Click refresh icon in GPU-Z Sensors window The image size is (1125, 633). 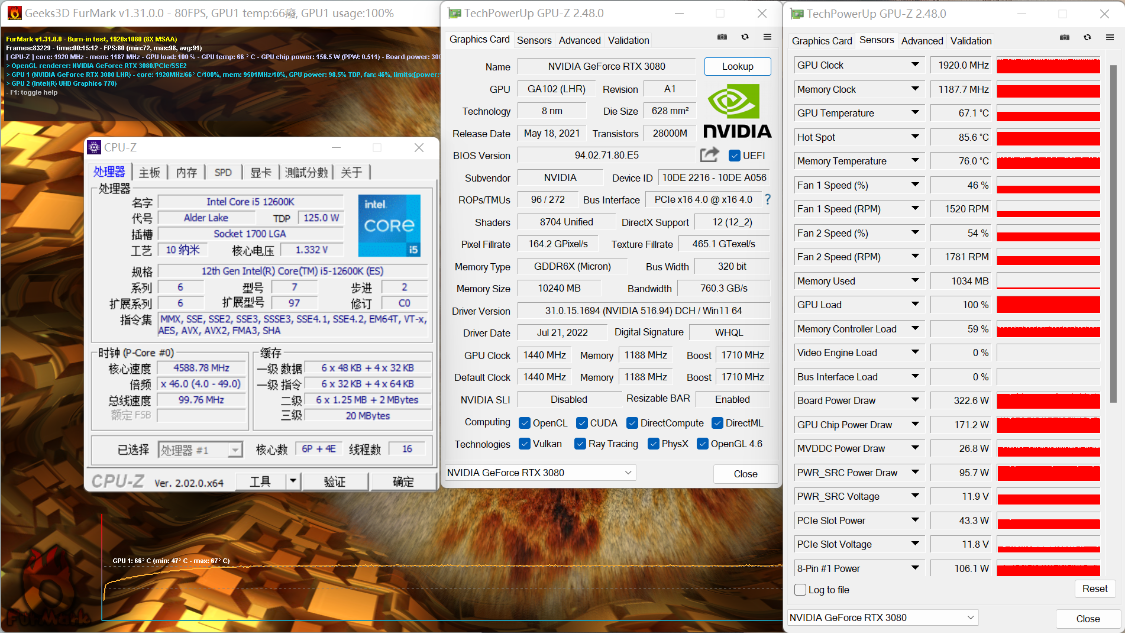[x=1088, y=38]
